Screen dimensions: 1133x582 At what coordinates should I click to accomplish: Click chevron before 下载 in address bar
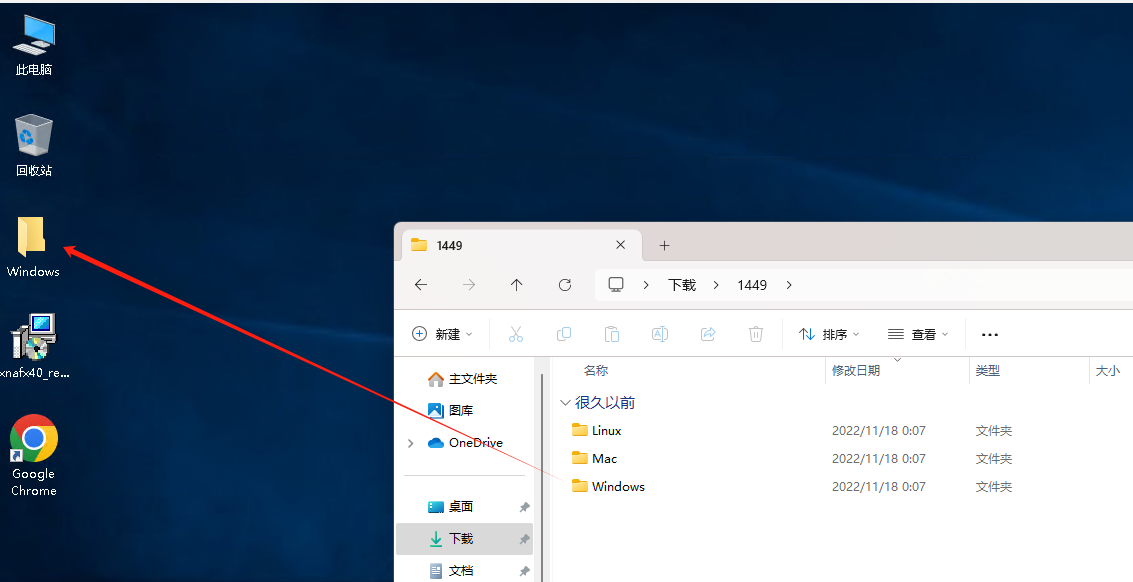click(646, 285)
